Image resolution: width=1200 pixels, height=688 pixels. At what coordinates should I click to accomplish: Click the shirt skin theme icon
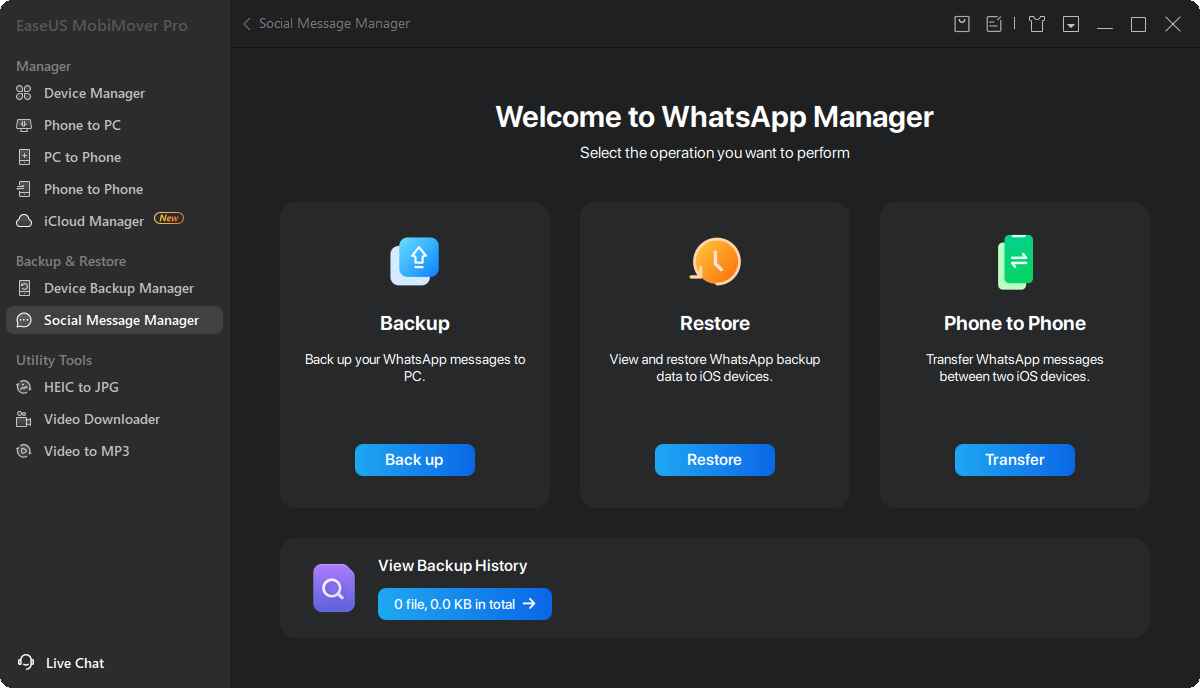1037,24
